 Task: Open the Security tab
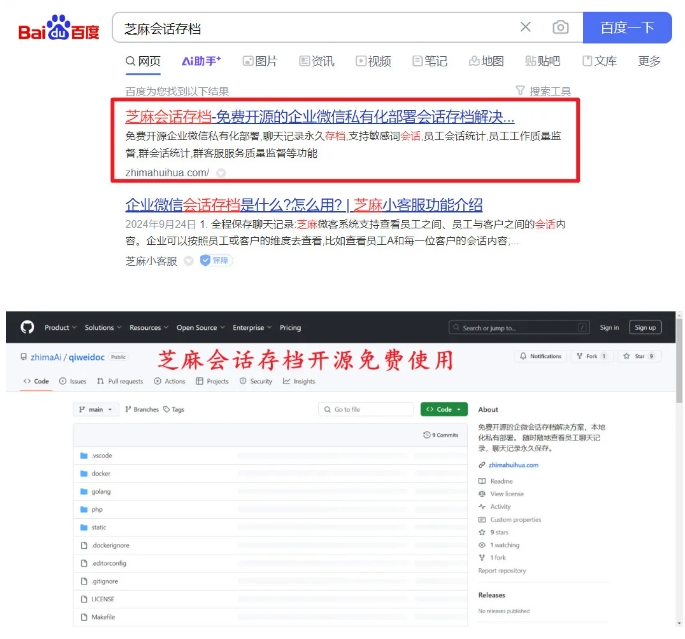(256, 381)
